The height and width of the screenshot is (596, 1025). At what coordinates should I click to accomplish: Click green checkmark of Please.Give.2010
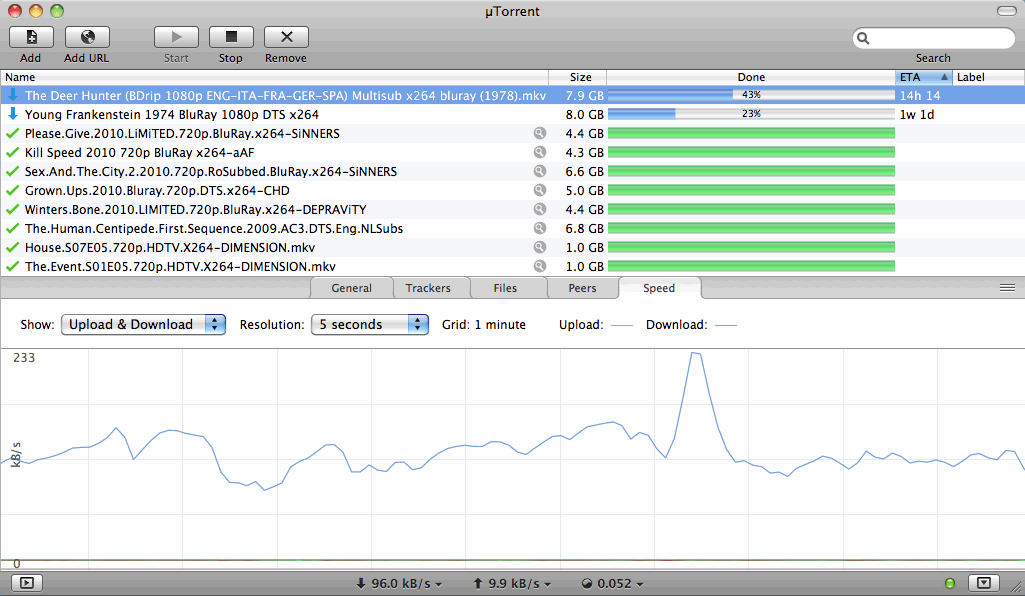12,133
